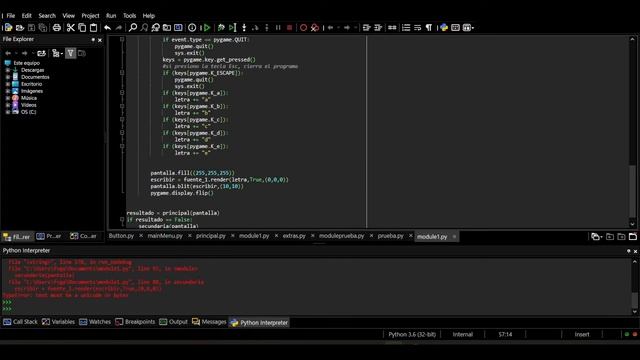Collapse the K_ESCAPE if-block fold marker

122,73
